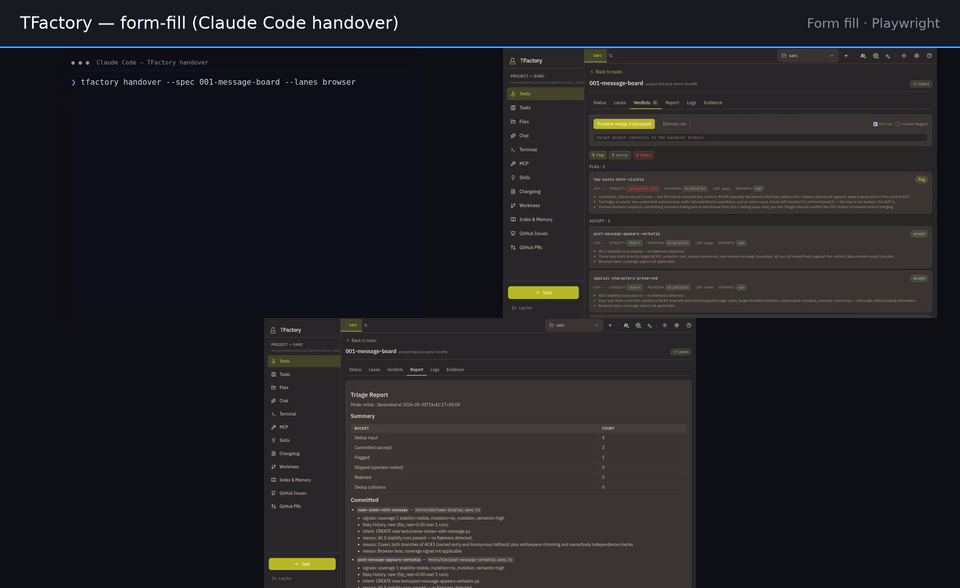Open MCP wrench icon in Verdicts window sidebar
The width and height of the screenshot is (960, 588).
[x=513, y=164]
